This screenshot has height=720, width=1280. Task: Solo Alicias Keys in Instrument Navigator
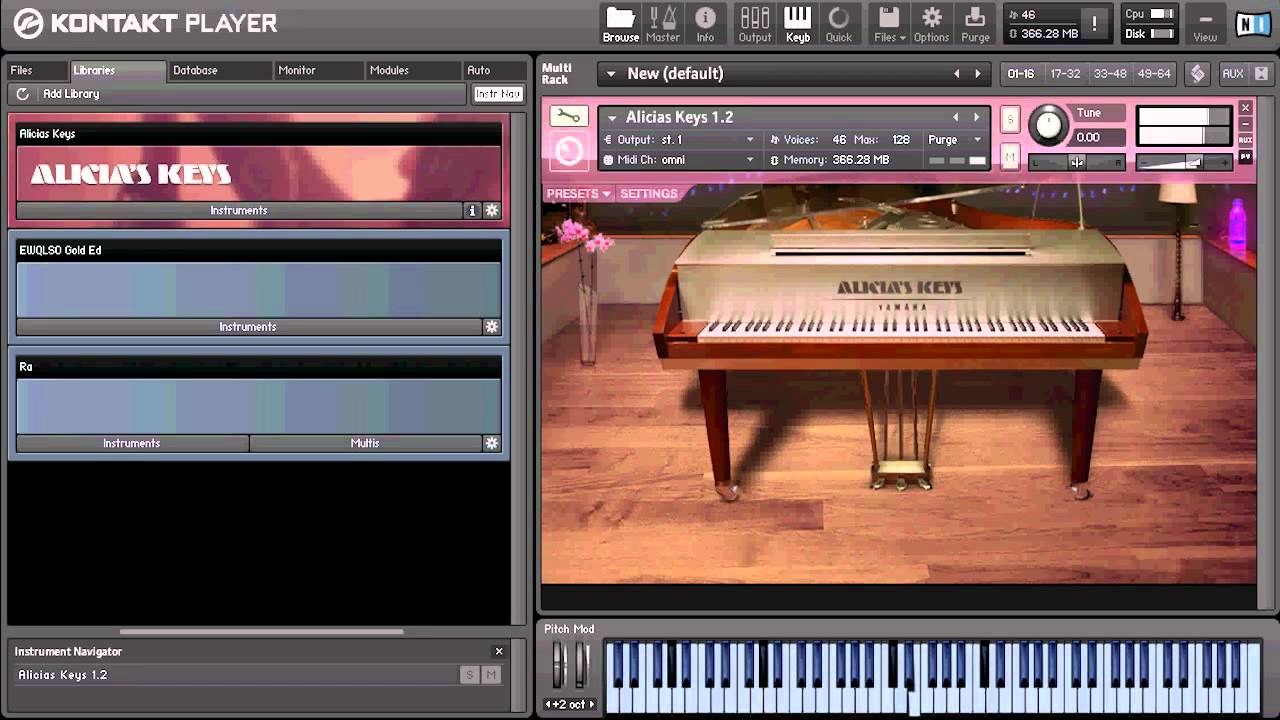469,675
